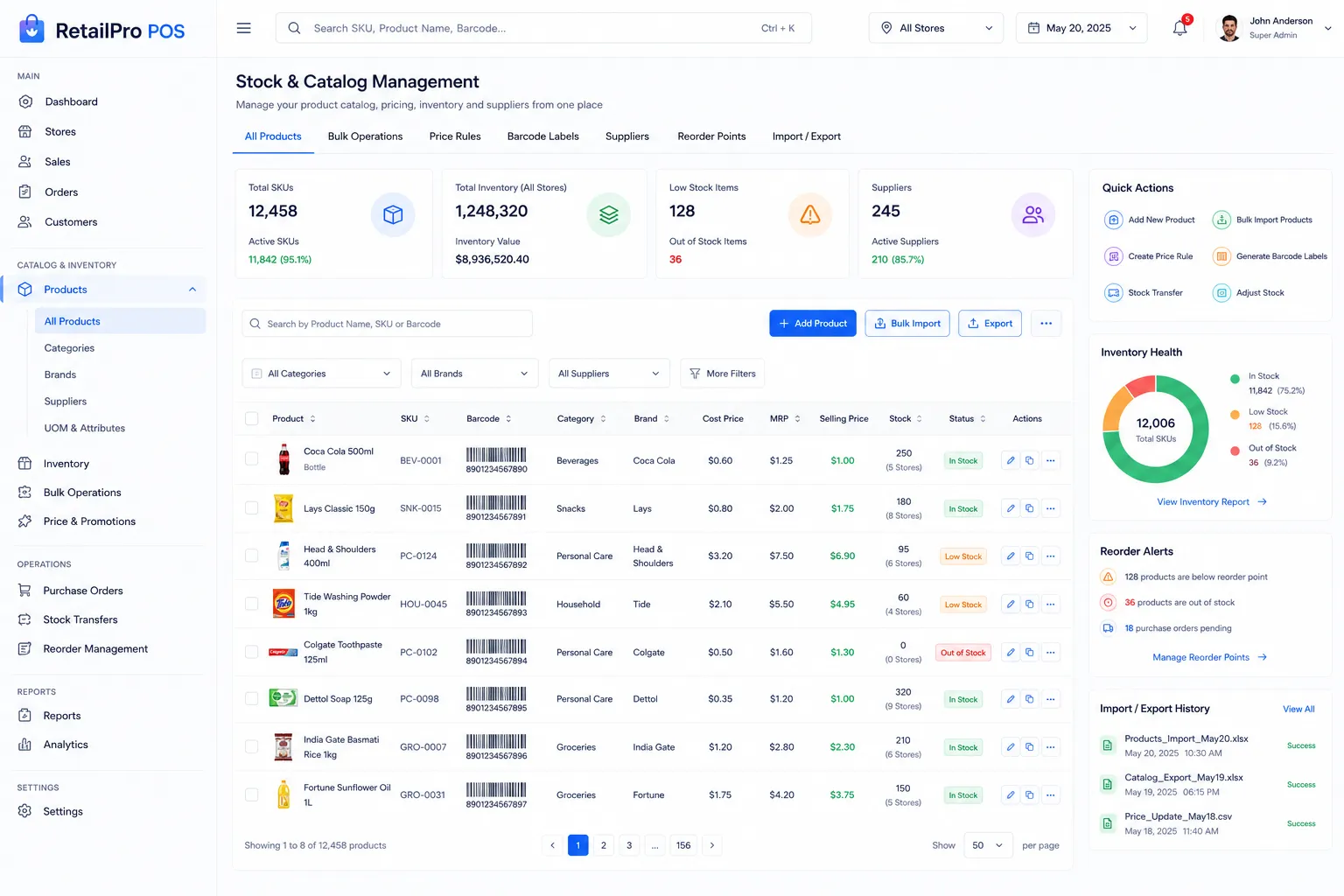
Task: Check the Lays Classic 150g row checkbox
Action: [x=252, y=507]
